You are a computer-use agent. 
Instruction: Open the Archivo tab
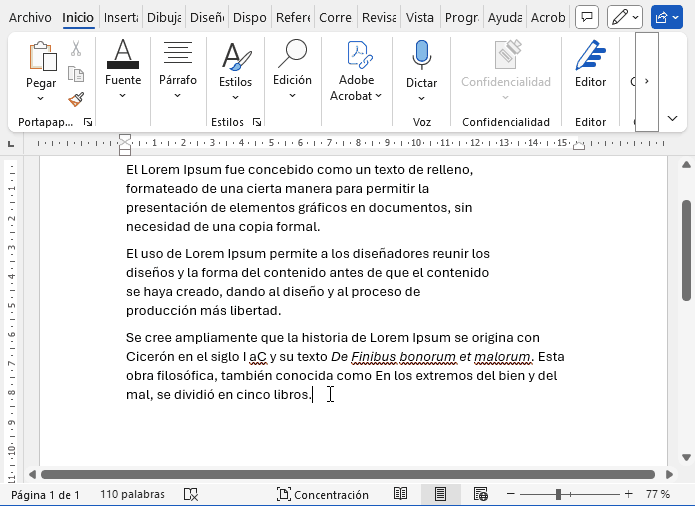(x=29, y=17)
